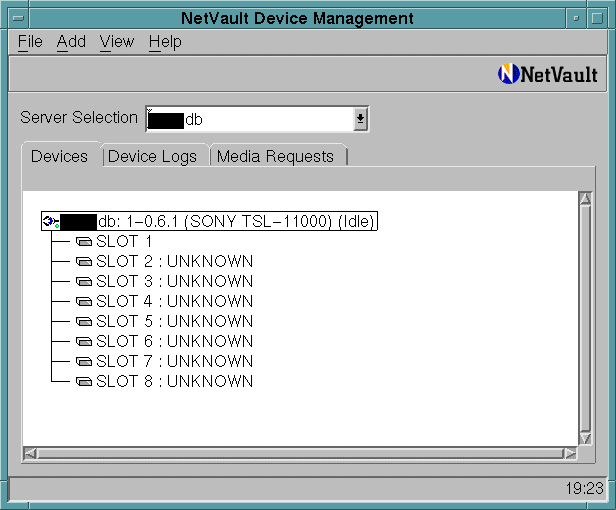Click the vertical scrollbar up arrow
The width and height of the screenshot is (616, 510).
(585, 198)
